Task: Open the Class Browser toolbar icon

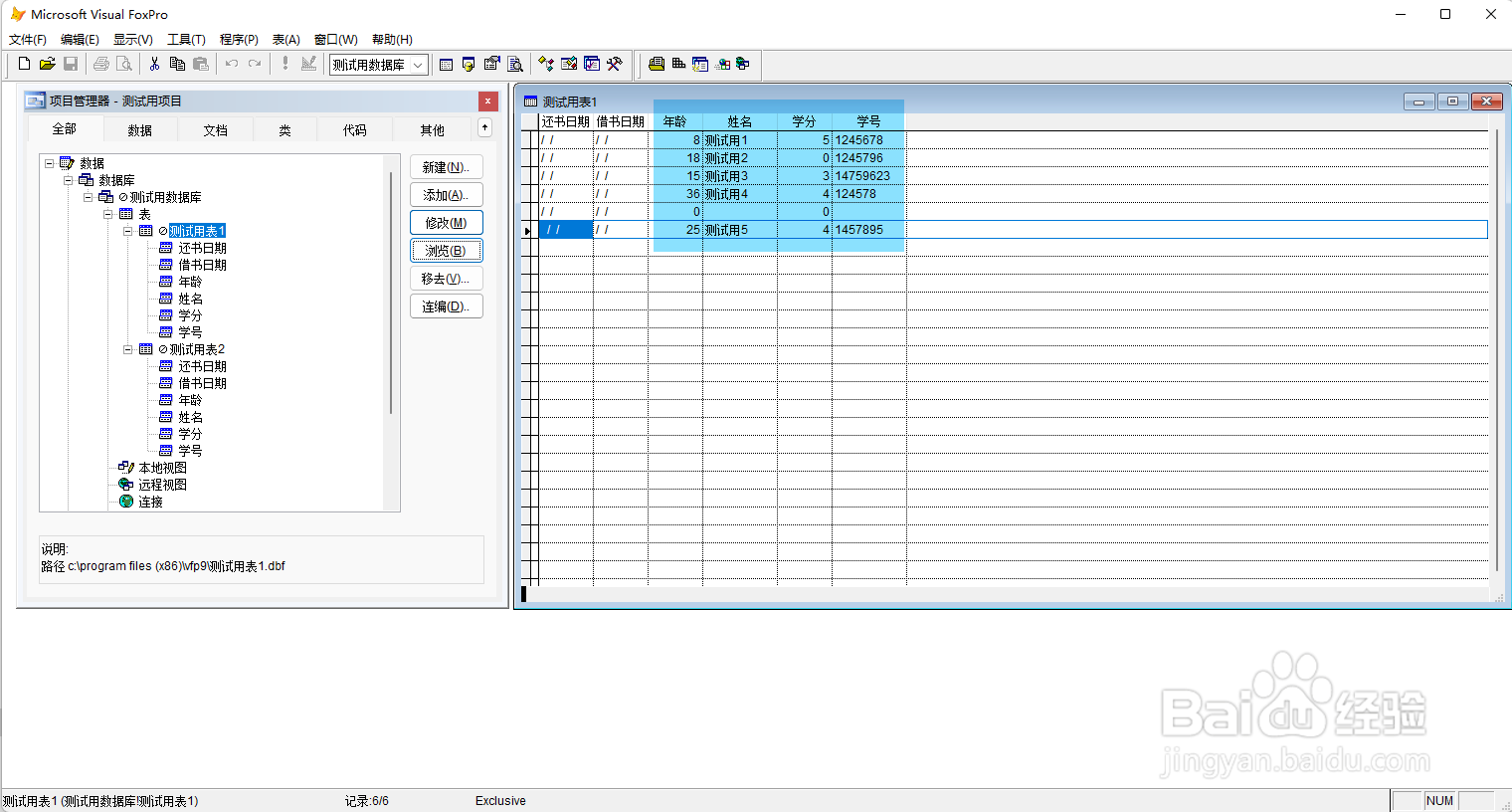Action: (x=545, y=65)
